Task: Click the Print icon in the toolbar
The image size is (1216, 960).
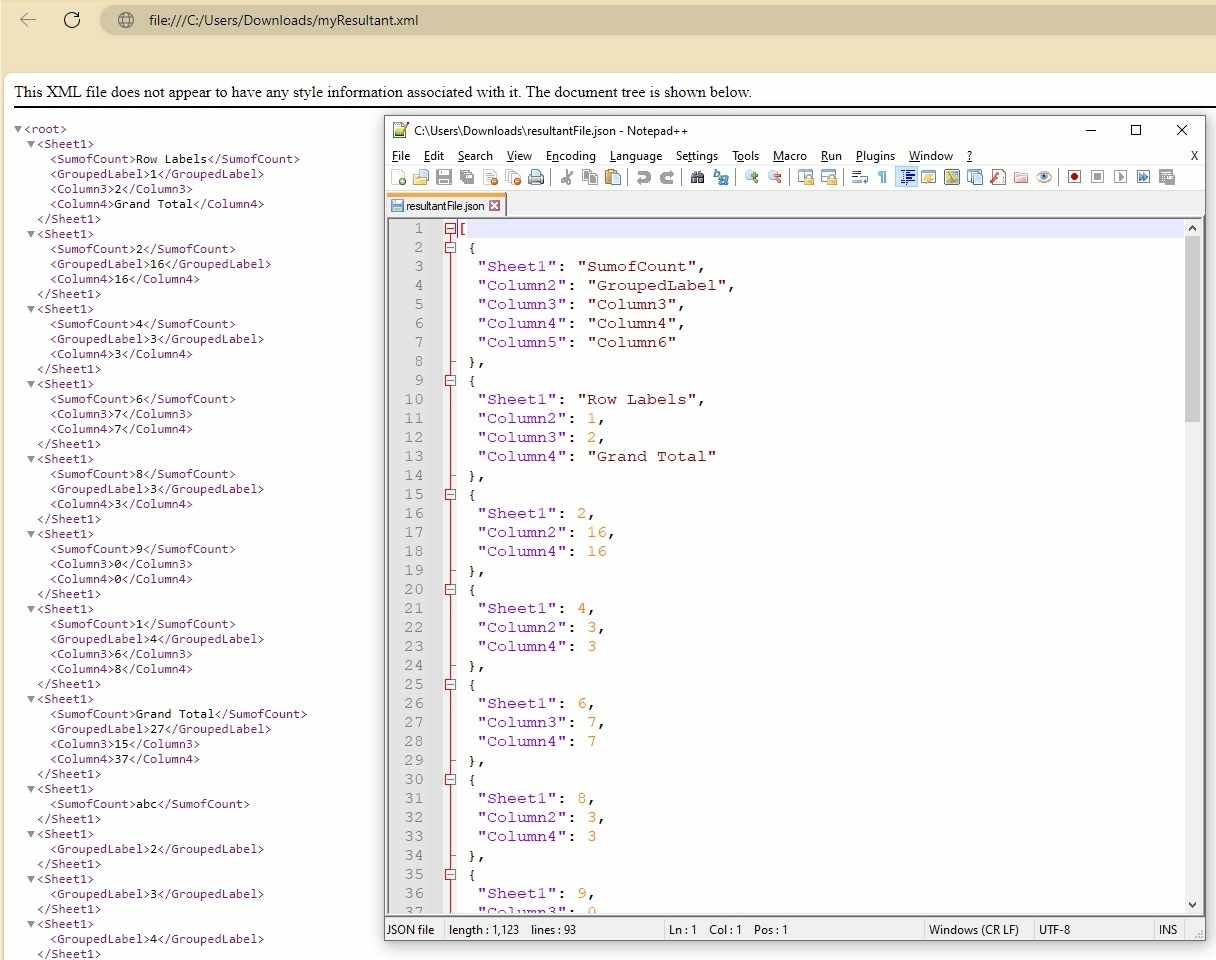Action: tap(536, 178)
